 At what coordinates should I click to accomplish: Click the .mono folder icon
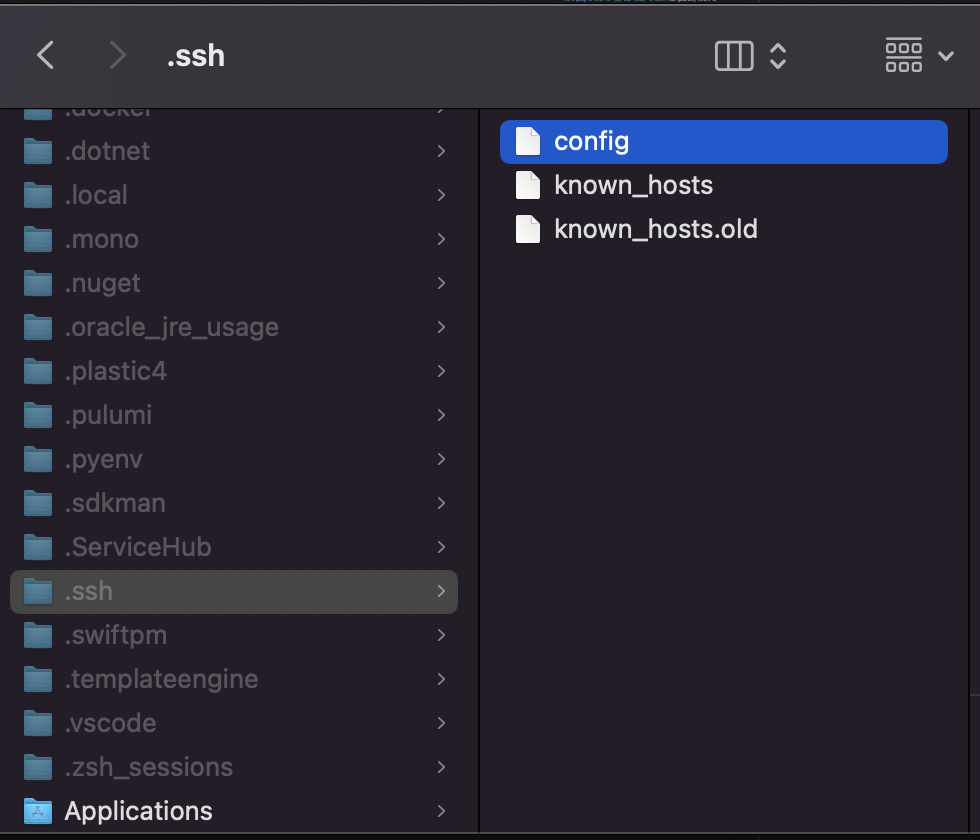[x=38, y=239]
